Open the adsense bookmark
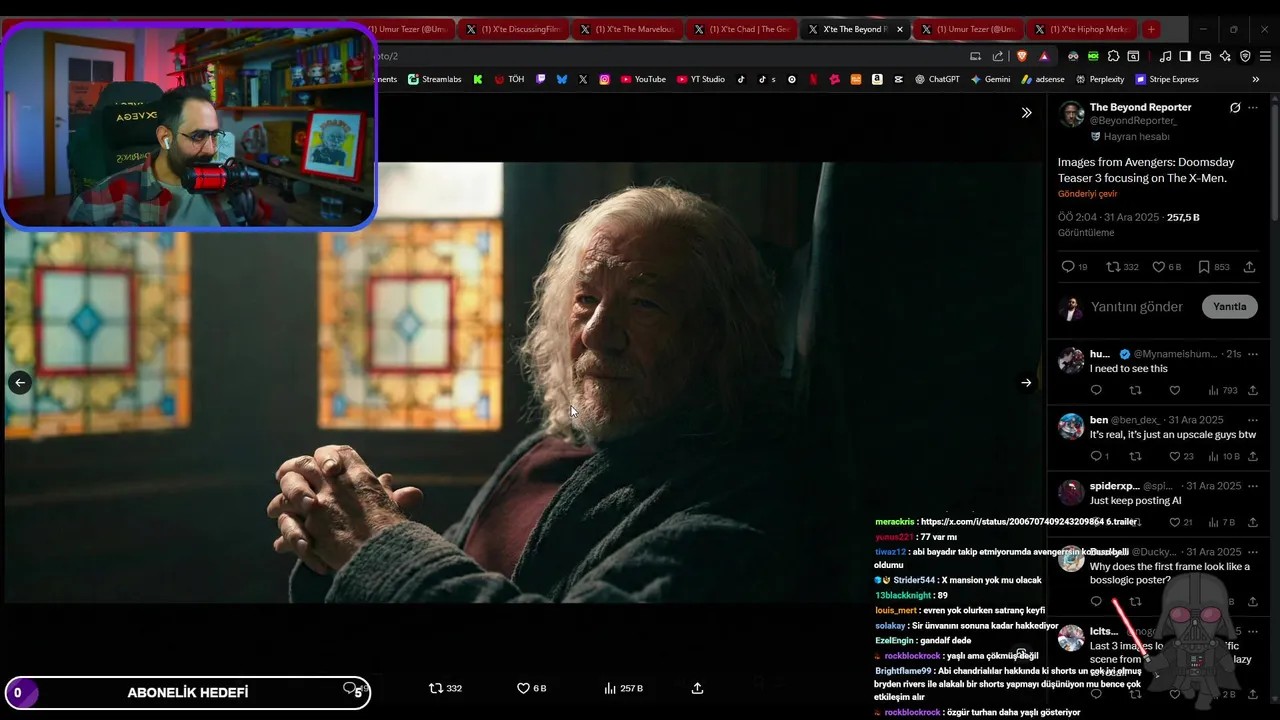The image size is (1280, 720). click(1043, 79)
